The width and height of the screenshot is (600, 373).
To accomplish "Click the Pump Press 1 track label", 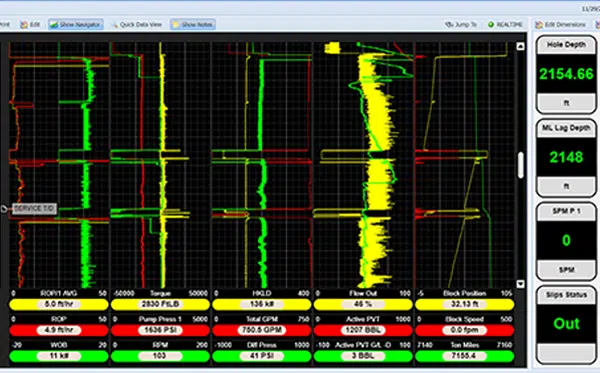I will click(160, 319).
